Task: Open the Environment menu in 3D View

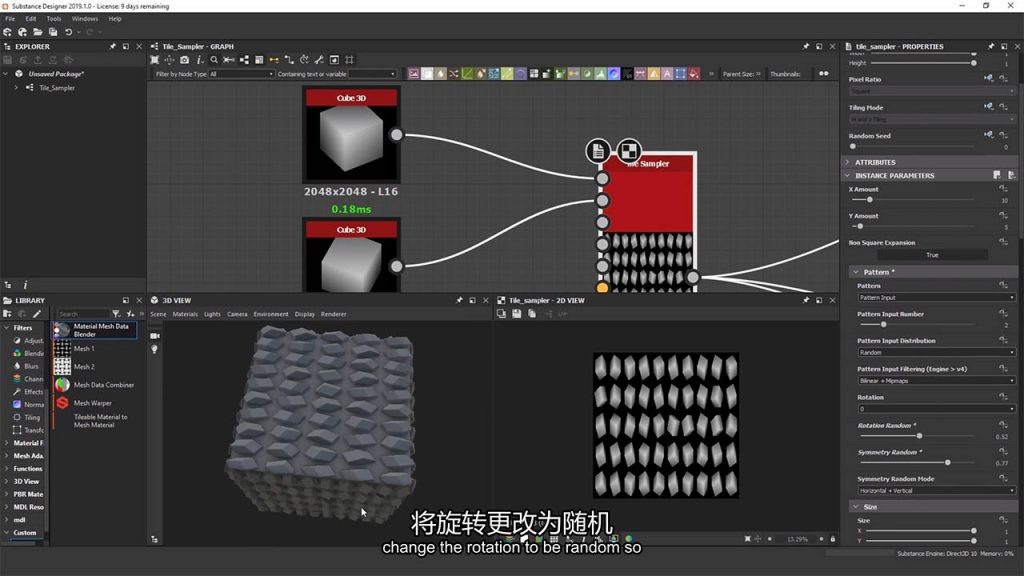Action: (x=270, y=314)
